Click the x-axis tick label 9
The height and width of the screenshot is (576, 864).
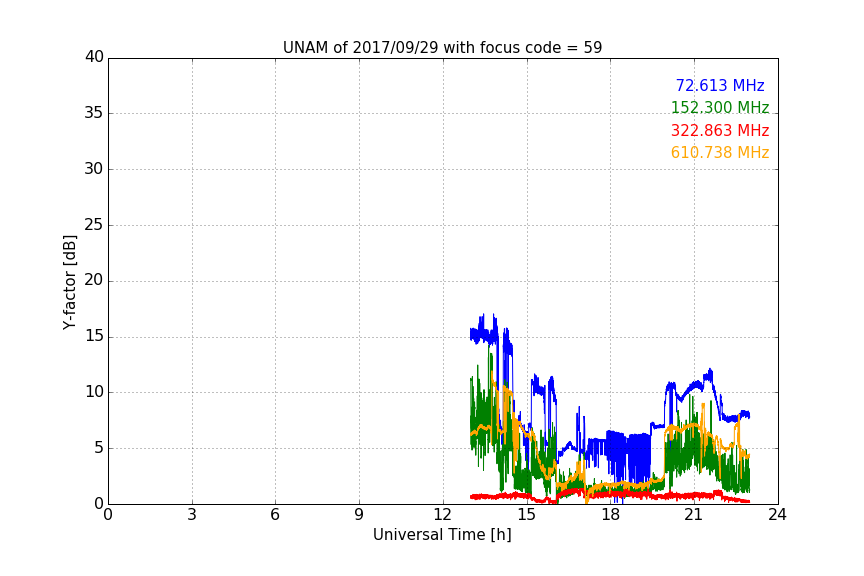[x=359, y=515]
